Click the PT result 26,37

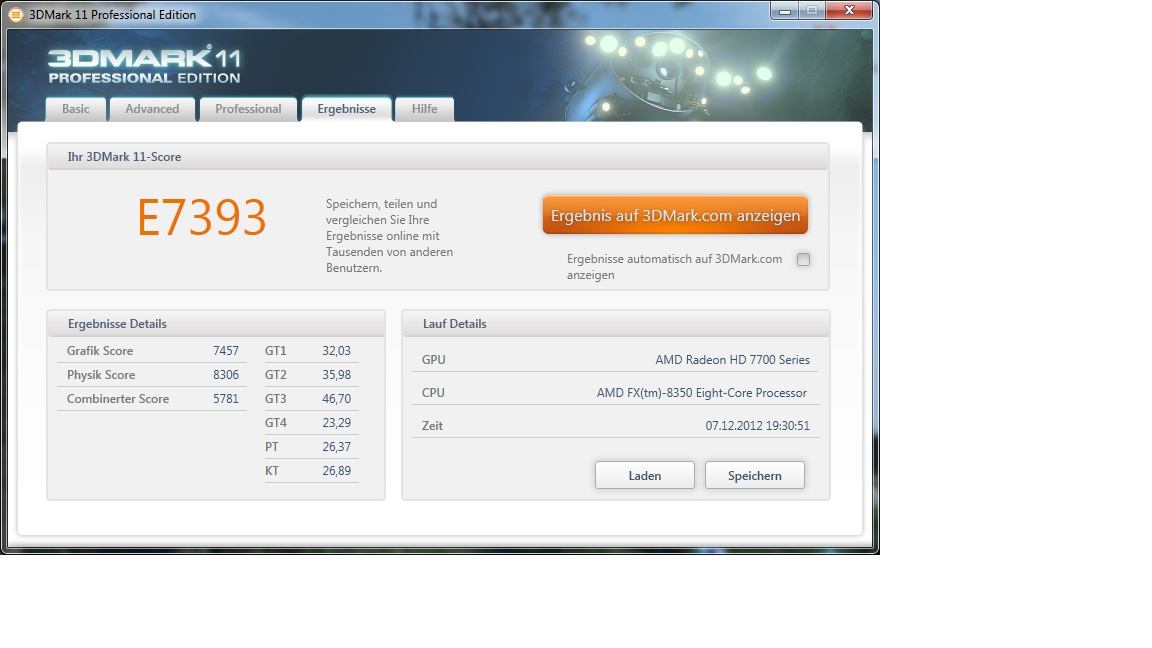tap(336, 447)
